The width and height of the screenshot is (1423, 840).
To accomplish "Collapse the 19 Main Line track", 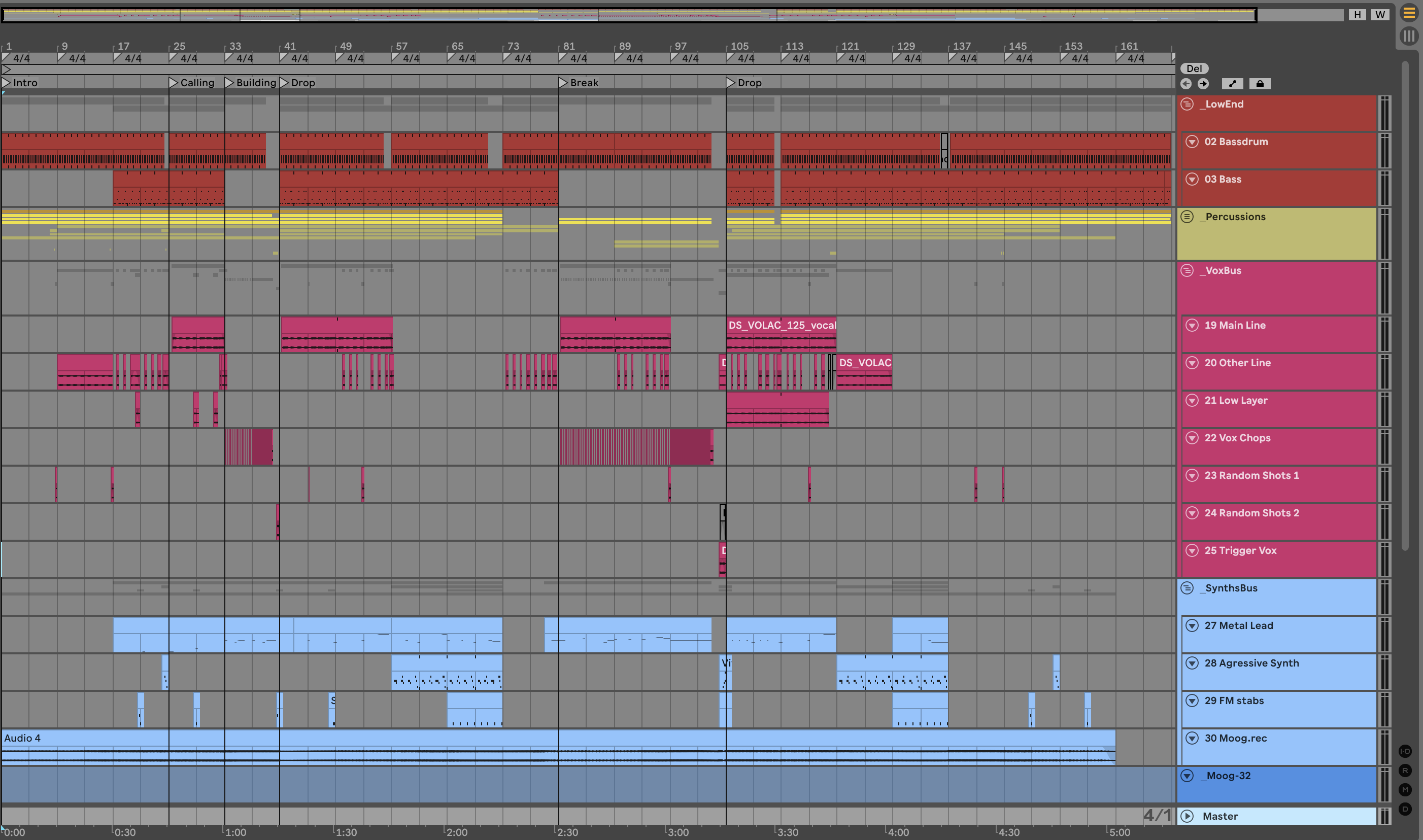I will (1192, 325).
